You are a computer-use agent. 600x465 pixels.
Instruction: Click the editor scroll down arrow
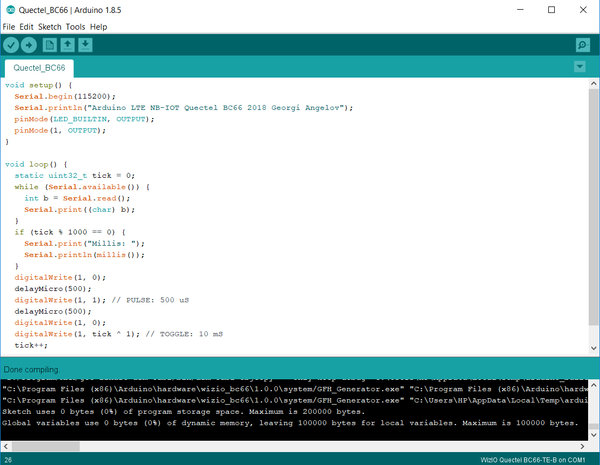tap(593, 348)
